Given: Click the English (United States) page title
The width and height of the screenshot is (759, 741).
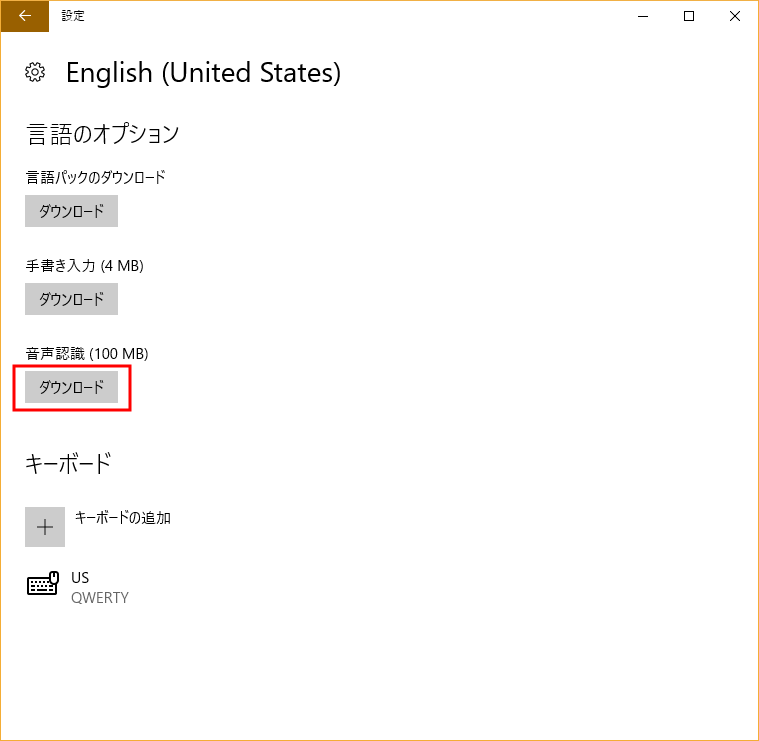Looking at the screenshot, I should [203, 73].
